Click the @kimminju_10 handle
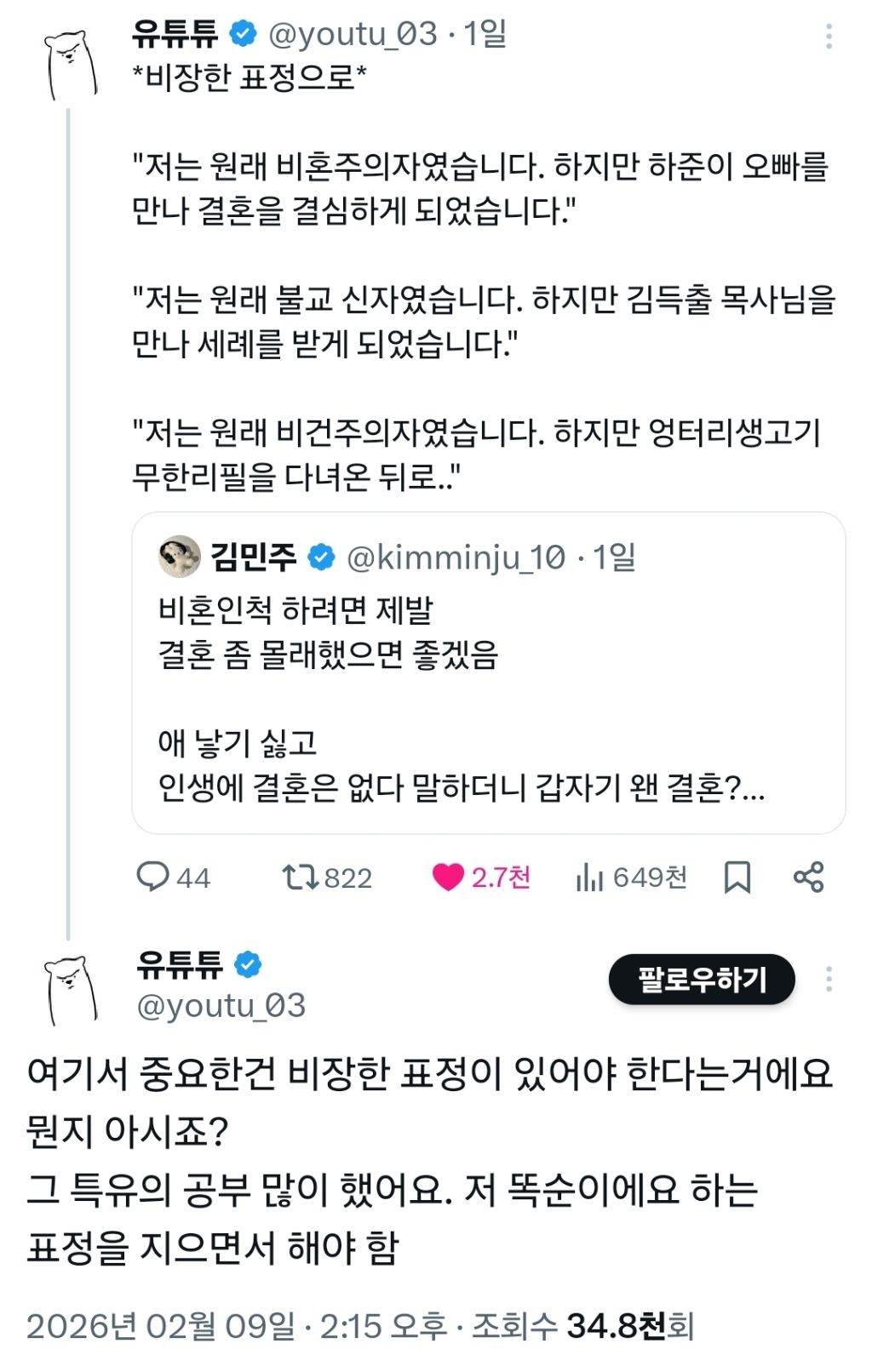 [456, 557]
